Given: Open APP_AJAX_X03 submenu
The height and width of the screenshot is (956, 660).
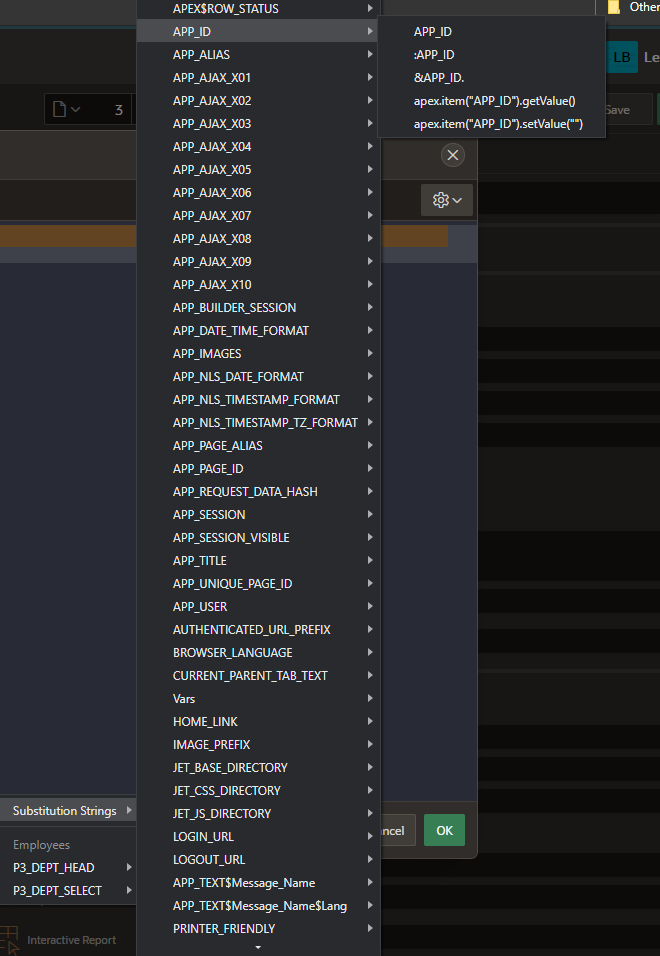Looking at the screenshot, I should point(258,124).
